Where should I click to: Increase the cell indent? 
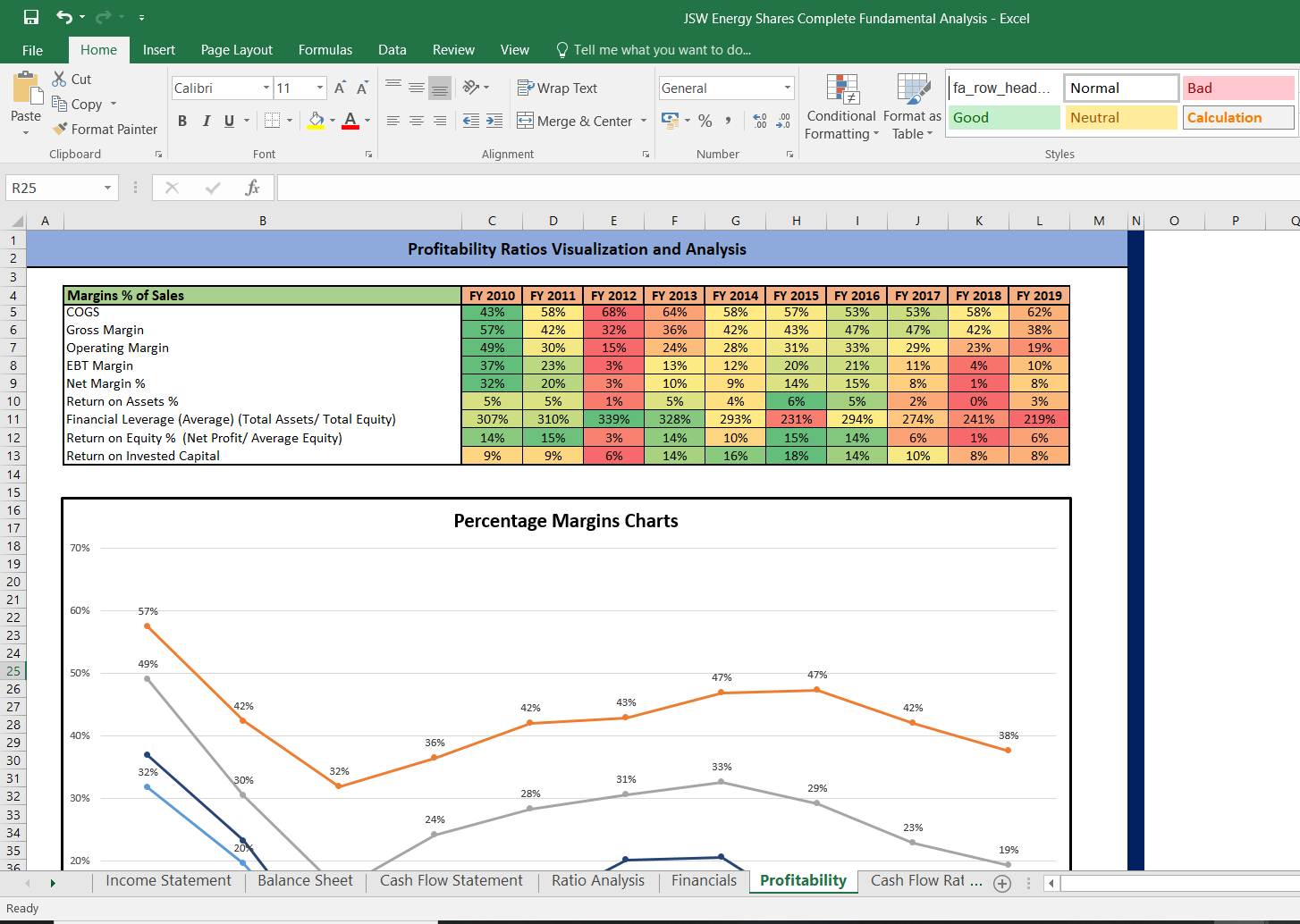pyautogui.click(x=494, y=121)
